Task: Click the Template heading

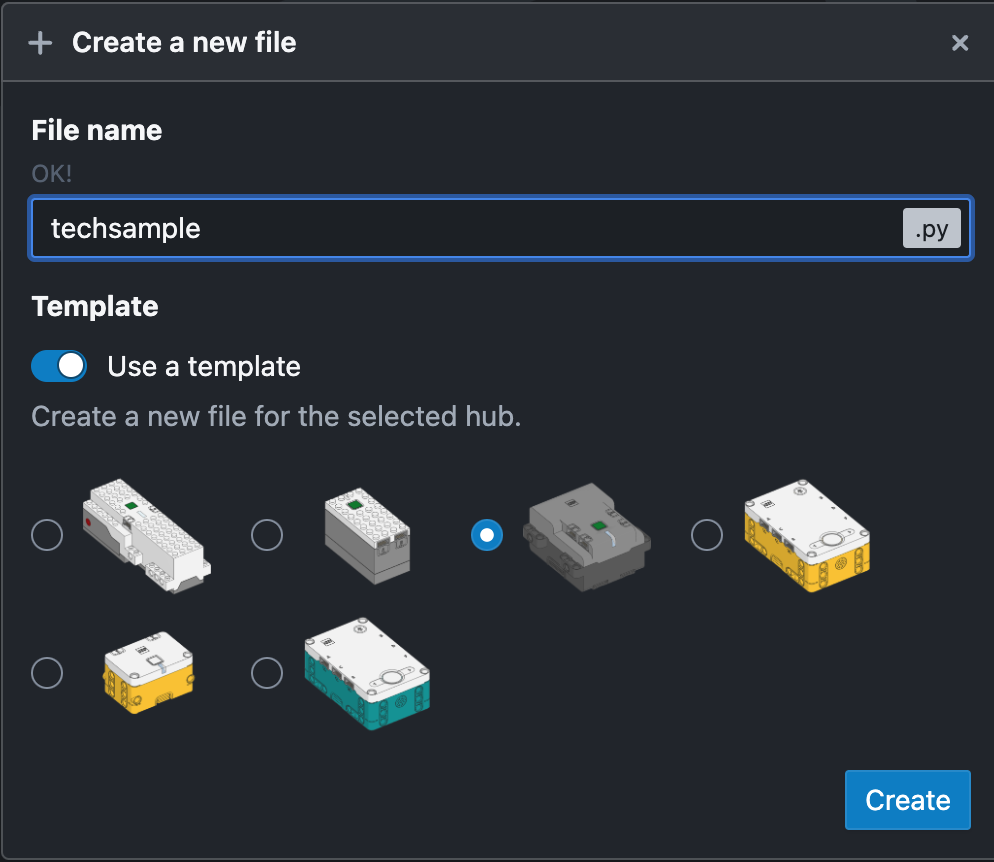Action: [95, 307]
